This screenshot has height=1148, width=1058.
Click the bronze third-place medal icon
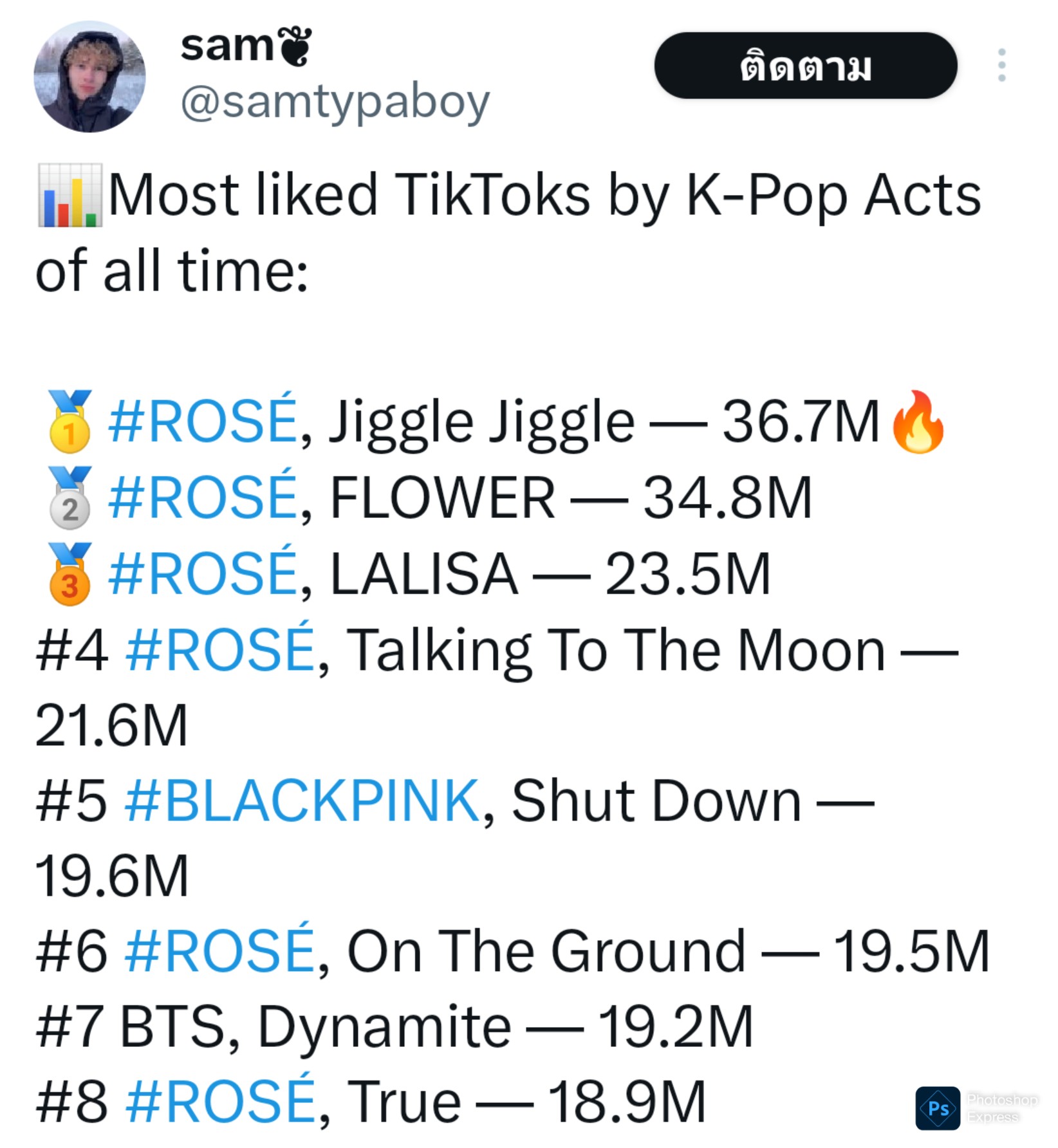[x=70, y=574]
